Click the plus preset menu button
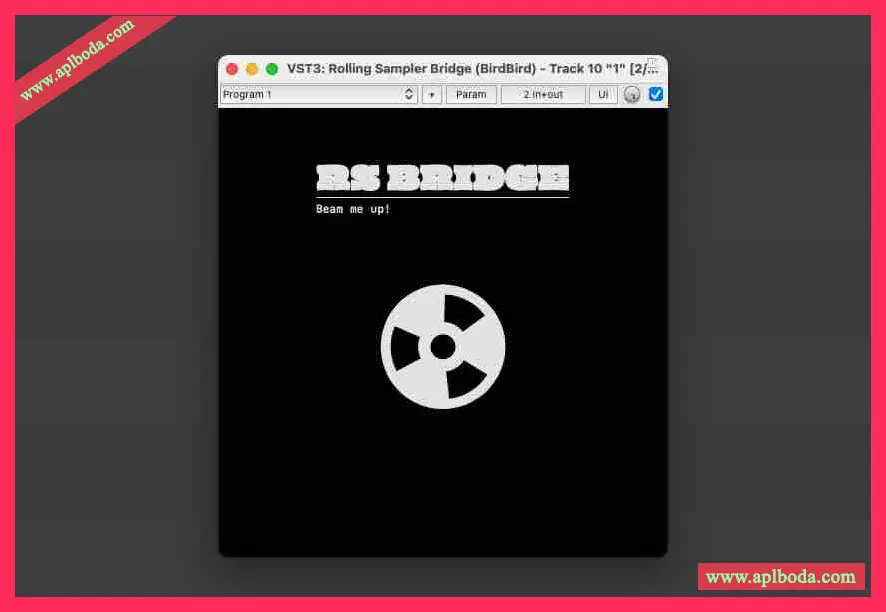Viewport: 886px width, 612px height. click(x=432, y=95)
